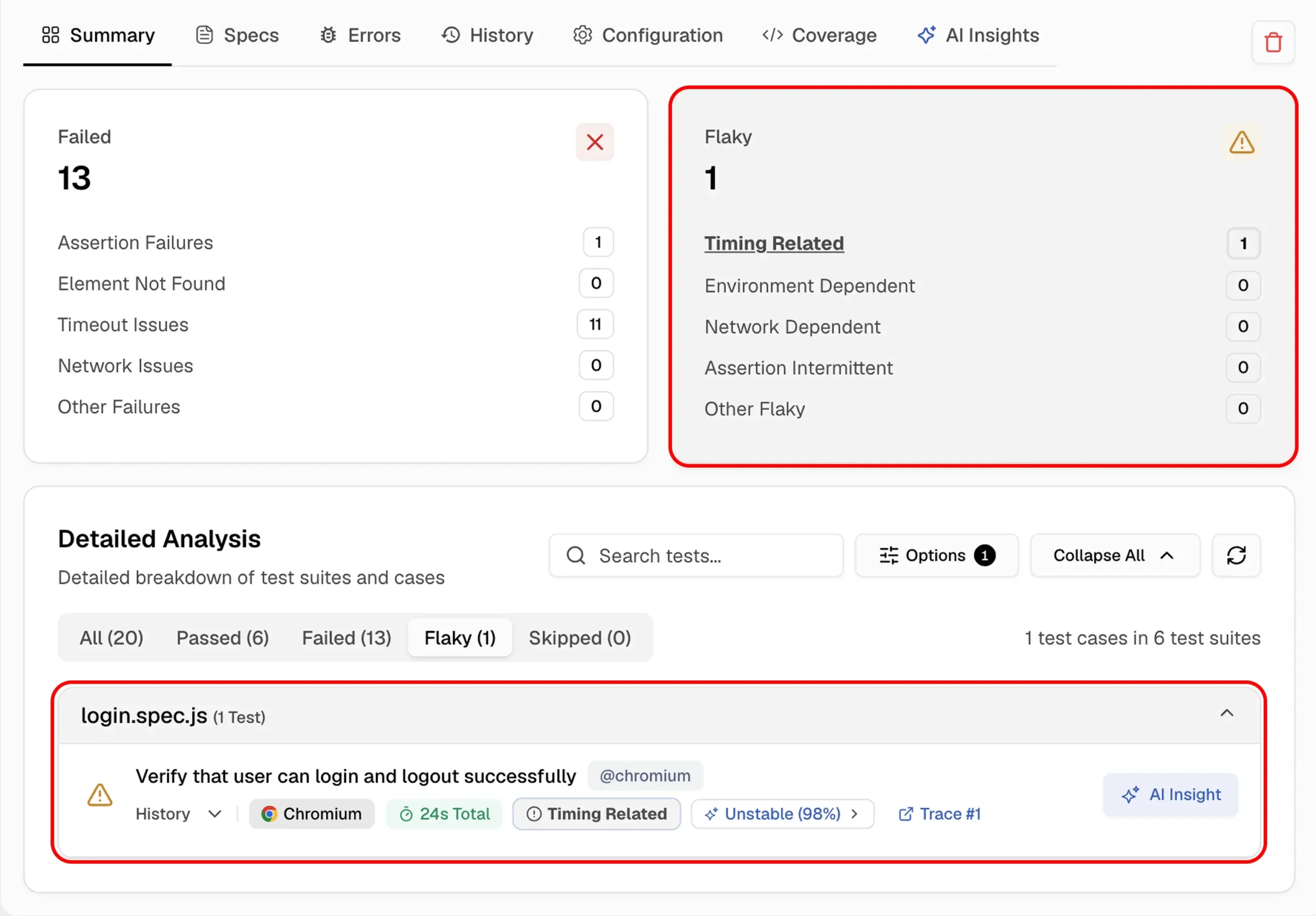Click the login test case title
Image resolution: width=1316 pixels, height=916 pixels.
[355, 776]
